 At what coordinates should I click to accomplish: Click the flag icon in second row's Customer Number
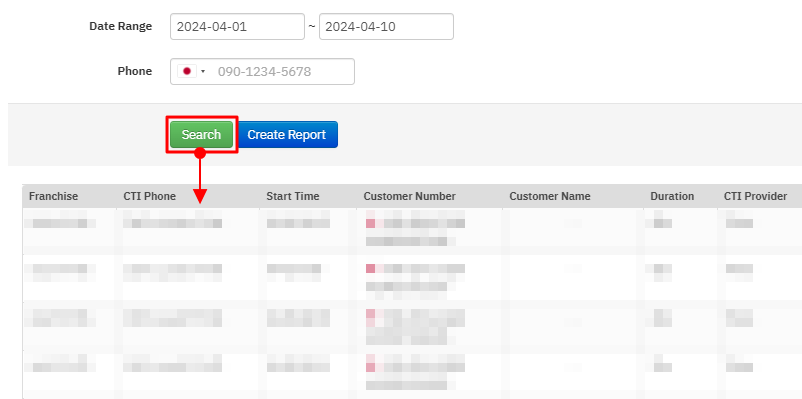(371, 269)
